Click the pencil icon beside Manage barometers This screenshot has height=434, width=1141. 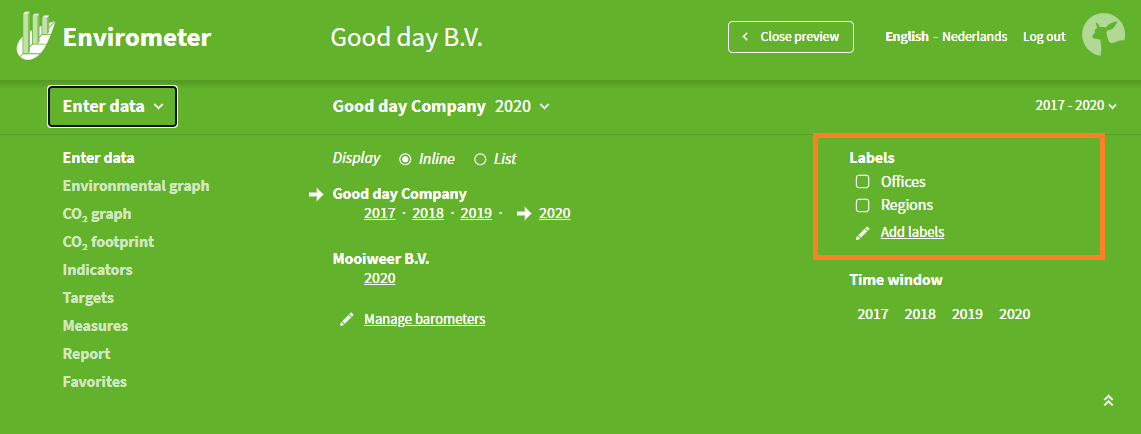click(x=346, y=320)
